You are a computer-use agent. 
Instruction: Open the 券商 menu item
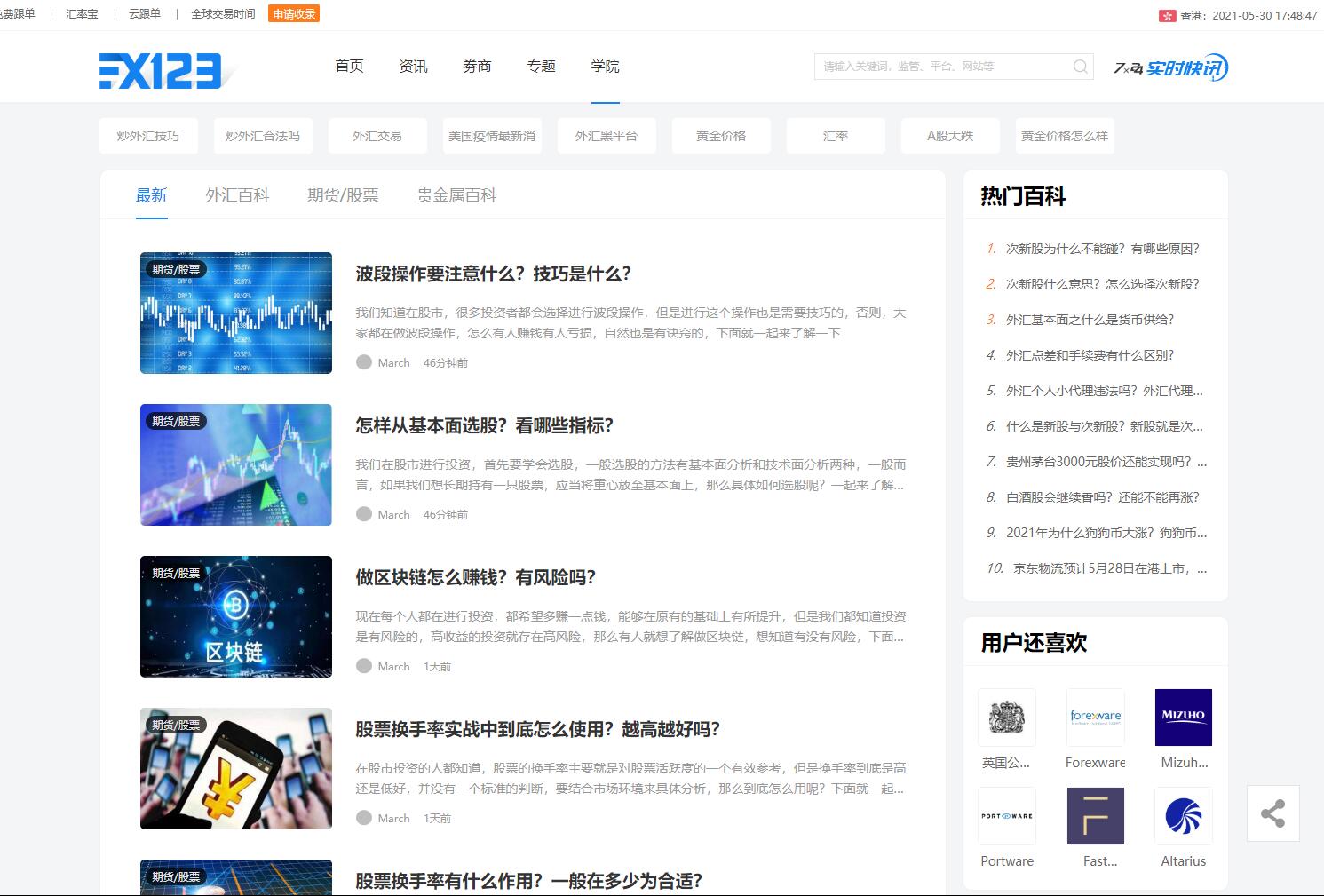[477, 66]
